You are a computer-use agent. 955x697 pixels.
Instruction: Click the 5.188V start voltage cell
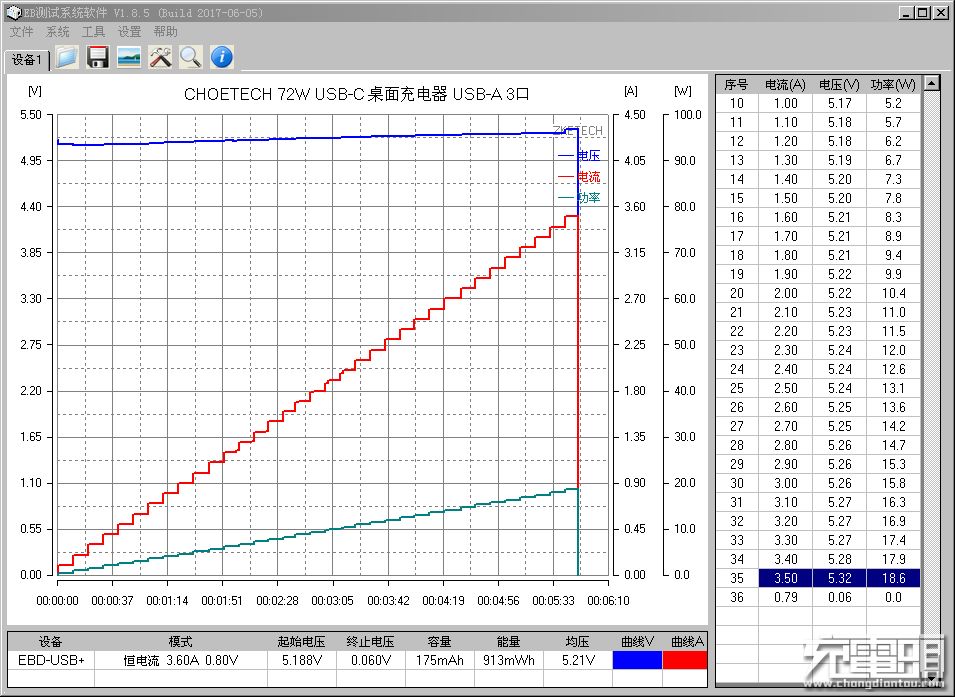(x=301, y=660)
